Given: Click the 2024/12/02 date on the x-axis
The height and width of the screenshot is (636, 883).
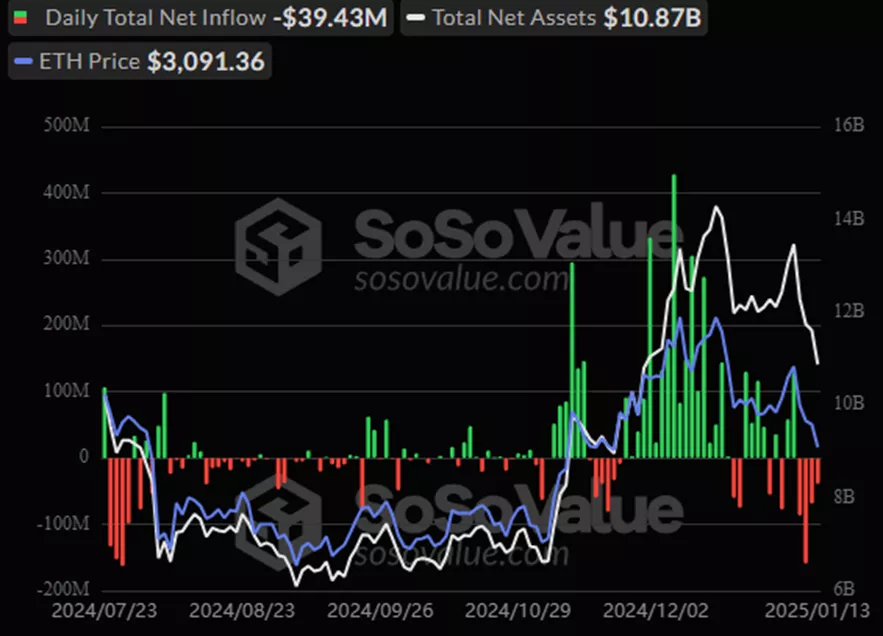Looking at the screenshot, I should point(649,608).
